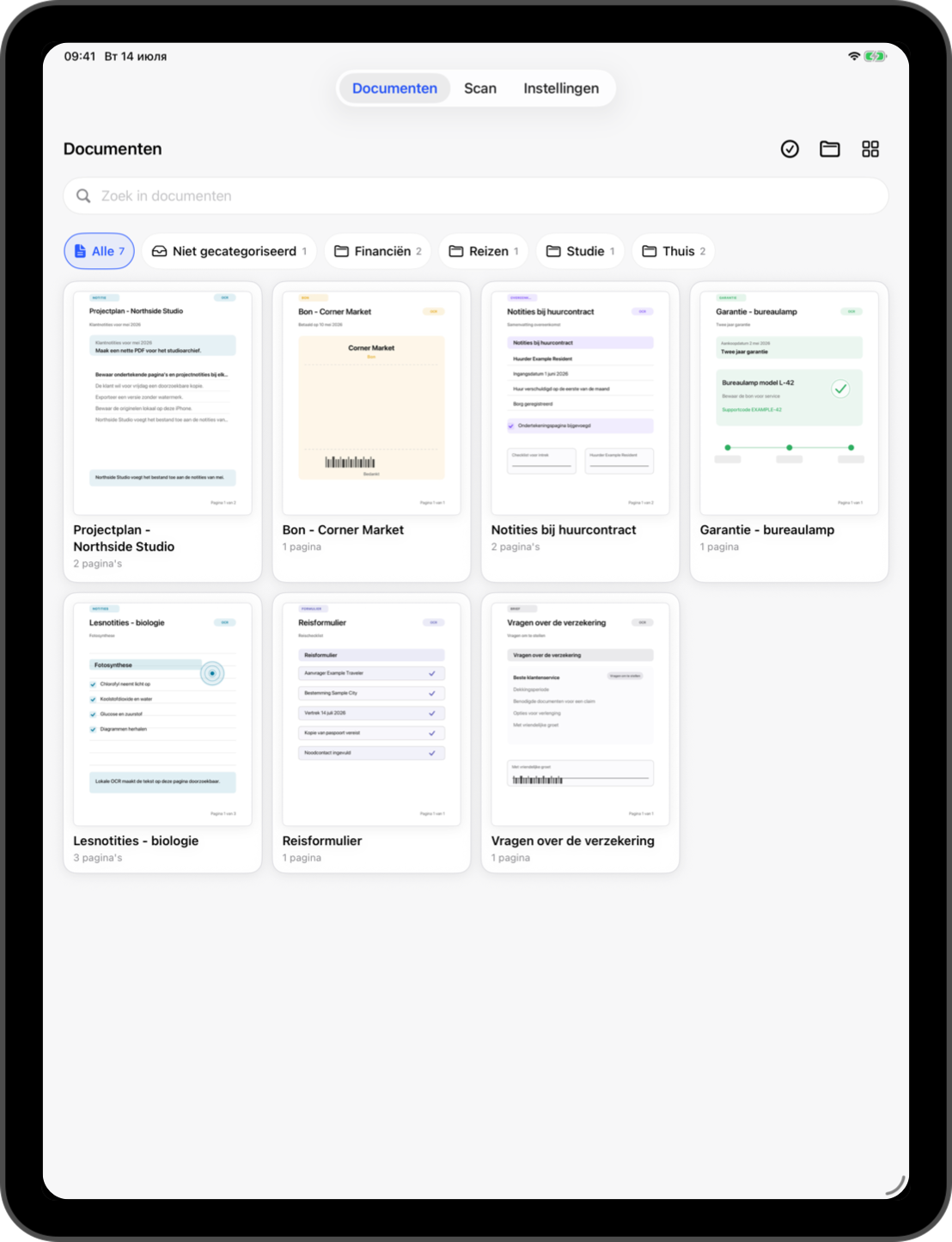This screenshot has width=952, height=1242.
Task: Open Lesnotities - biologie thumbnail
Action: point(162,713)
